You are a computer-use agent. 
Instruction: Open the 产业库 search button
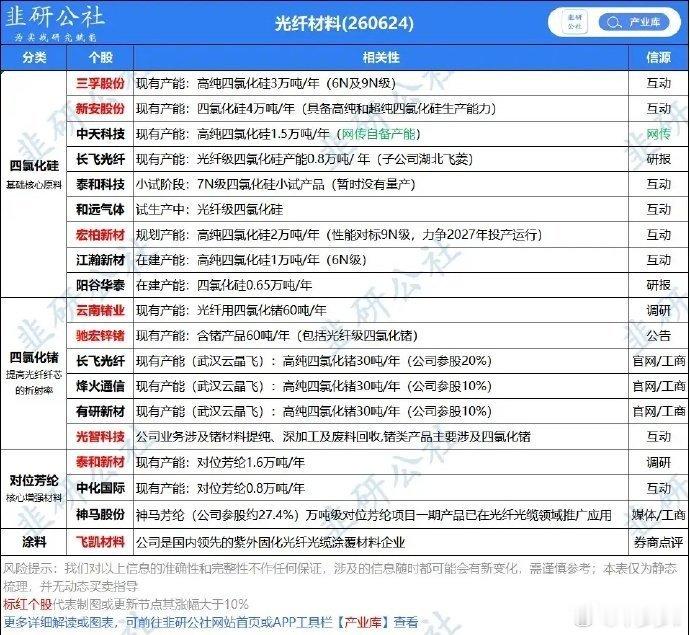click(634, 22)
